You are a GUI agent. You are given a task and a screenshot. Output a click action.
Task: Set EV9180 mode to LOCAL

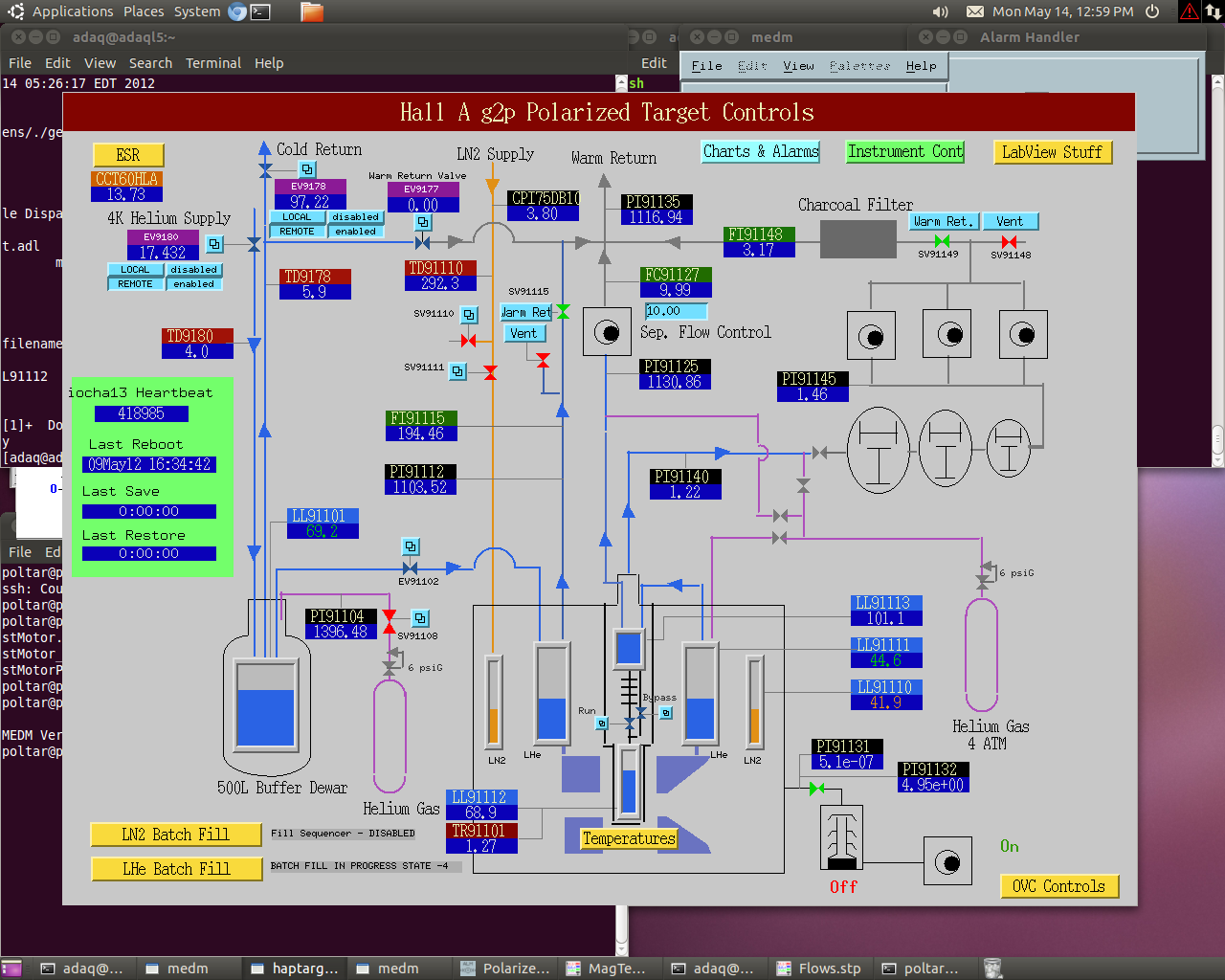(135, 270)
